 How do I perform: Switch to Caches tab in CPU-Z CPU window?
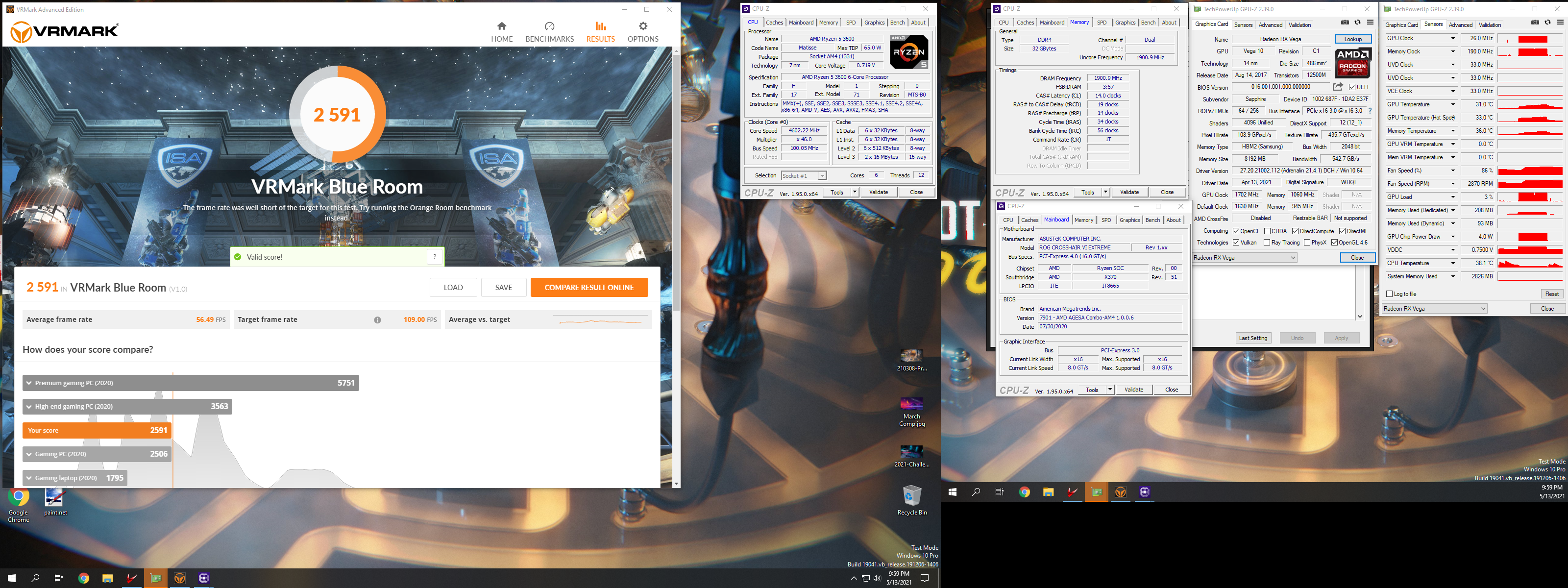click(774, 23)
